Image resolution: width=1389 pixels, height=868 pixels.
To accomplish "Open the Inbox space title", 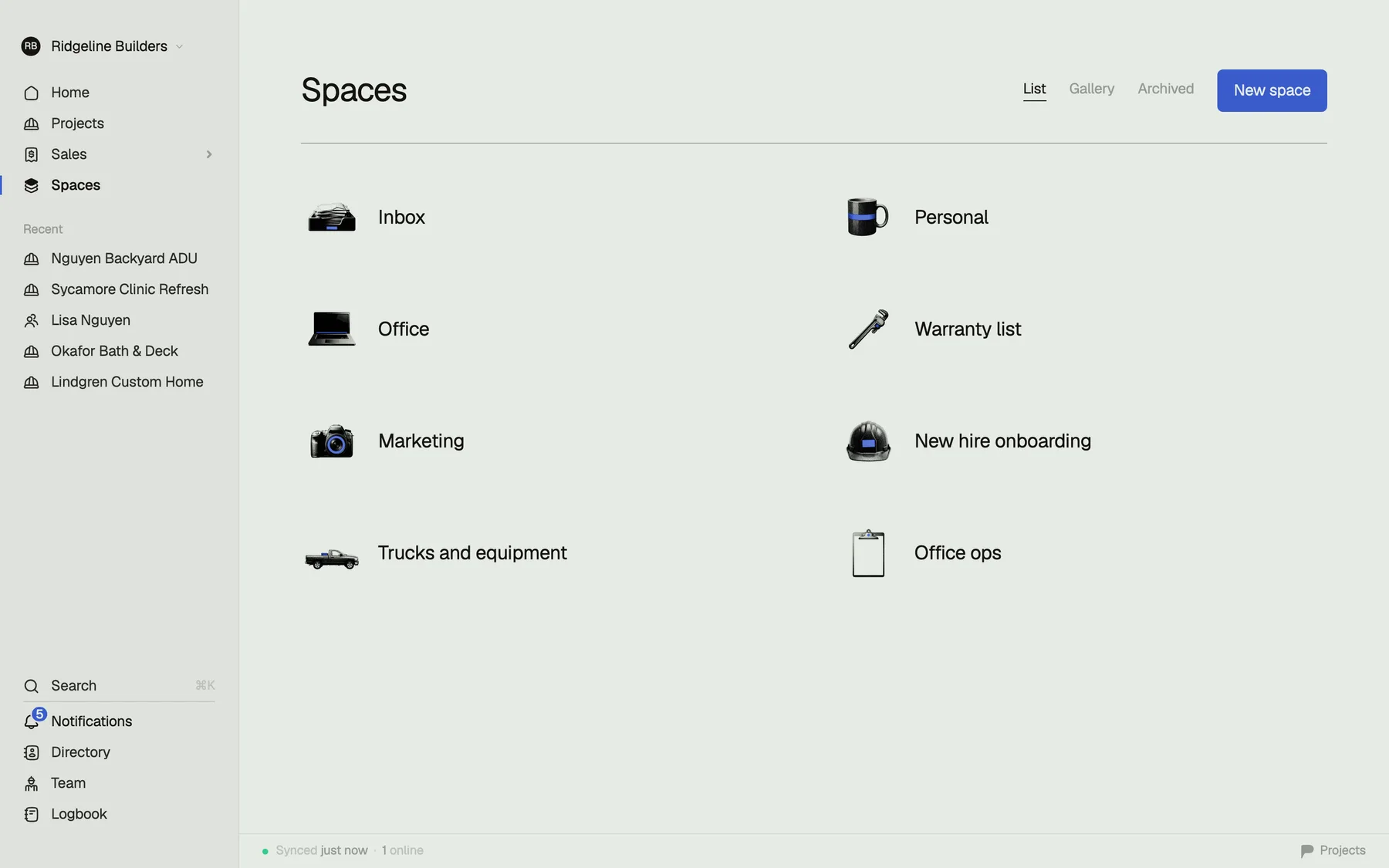I will pos(401,218).
